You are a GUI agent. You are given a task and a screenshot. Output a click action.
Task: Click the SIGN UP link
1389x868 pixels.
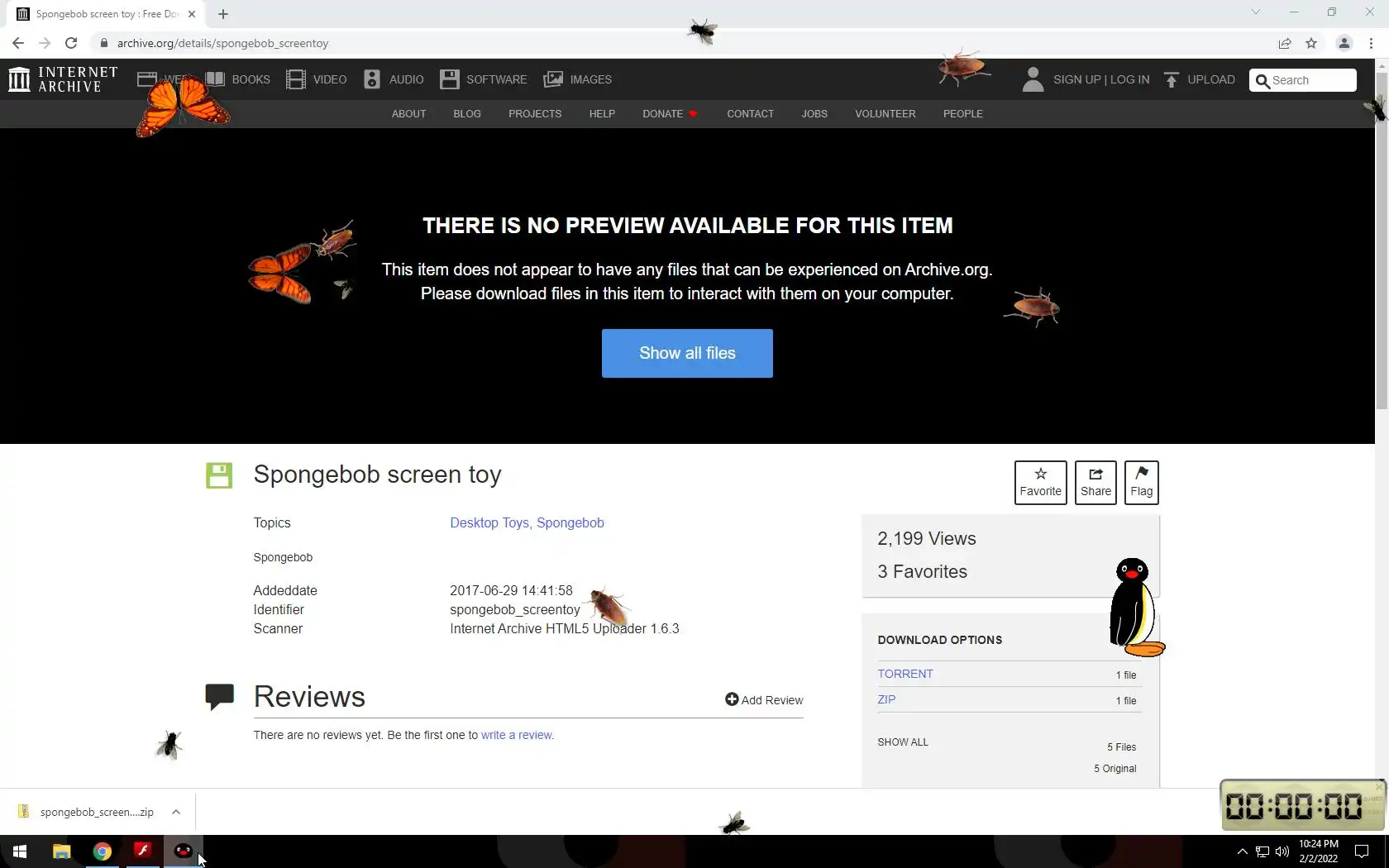click(1076, 79)
